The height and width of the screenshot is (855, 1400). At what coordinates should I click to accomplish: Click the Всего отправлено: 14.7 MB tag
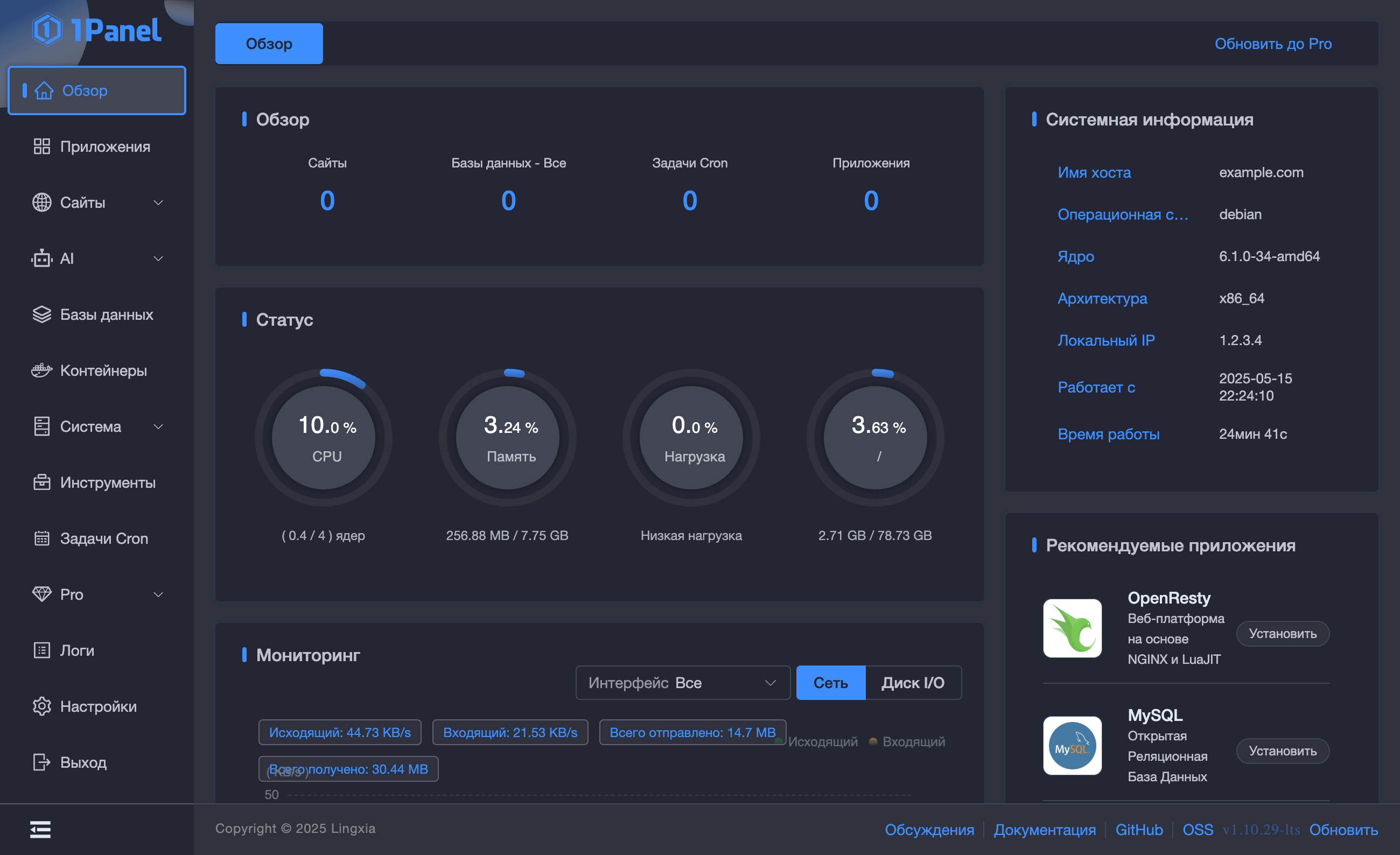[x=692, y=732]
